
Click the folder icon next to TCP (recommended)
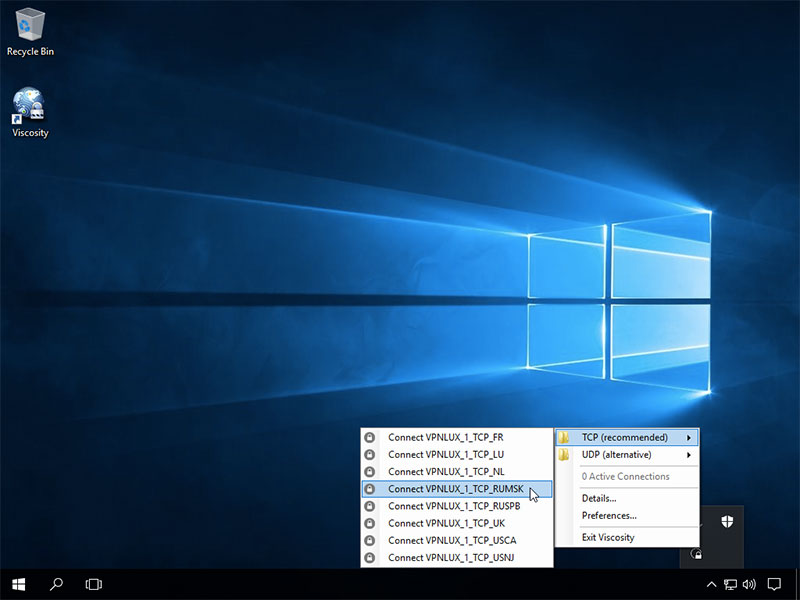563,437
